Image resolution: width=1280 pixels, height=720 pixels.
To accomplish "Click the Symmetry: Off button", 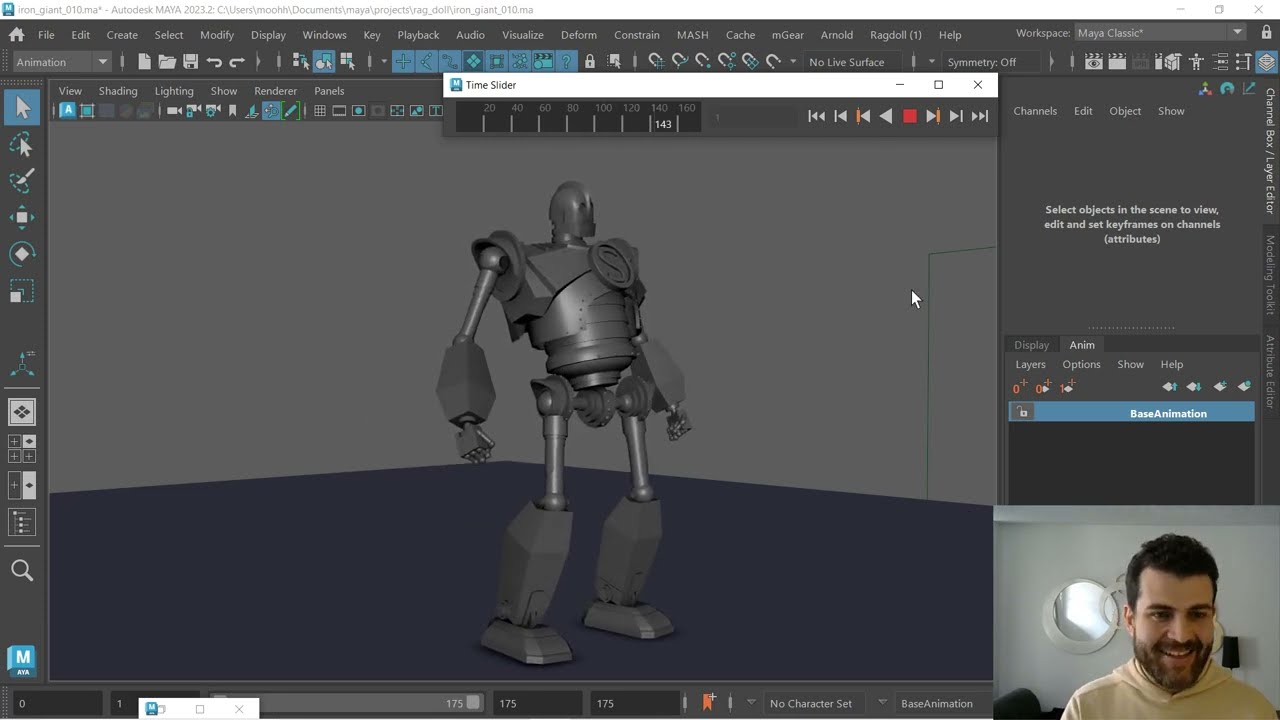I will (981, 62).
